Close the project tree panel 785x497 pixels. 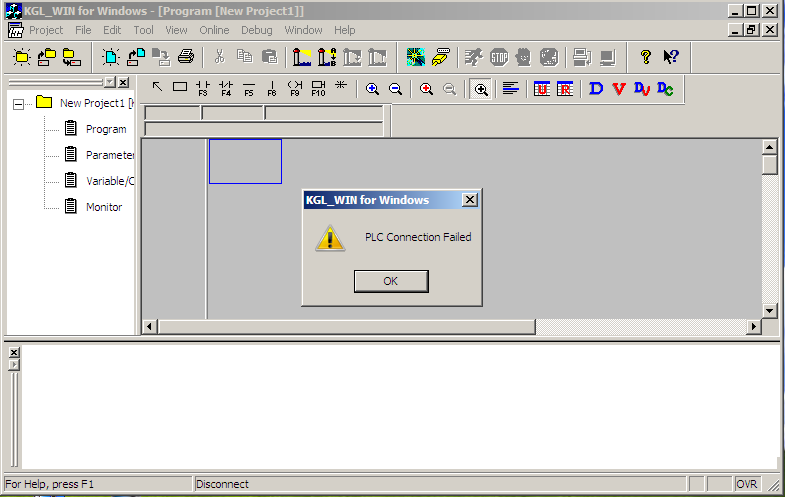pyautogui.click(x=124, y=82)
